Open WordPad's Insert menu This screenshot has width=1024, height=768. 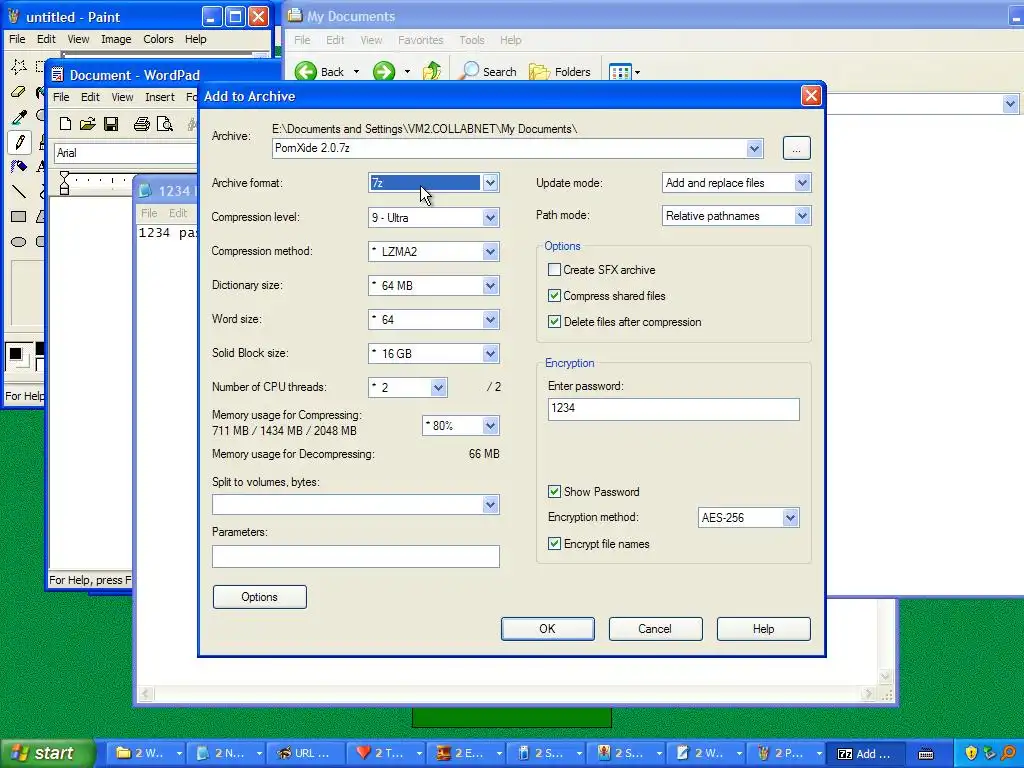tap(160, 97)
